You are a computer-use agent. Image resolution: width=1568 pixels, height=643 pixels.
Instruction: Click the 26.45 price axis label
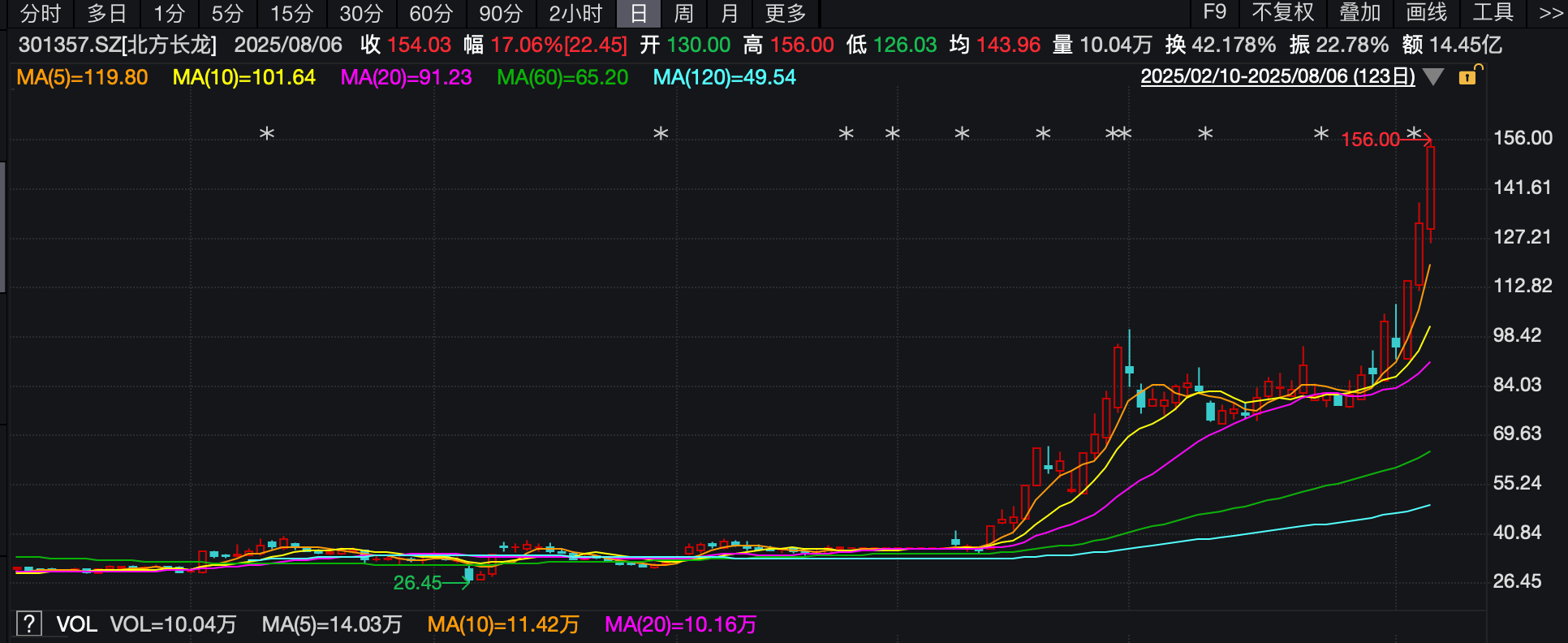tap(1517, 581)
